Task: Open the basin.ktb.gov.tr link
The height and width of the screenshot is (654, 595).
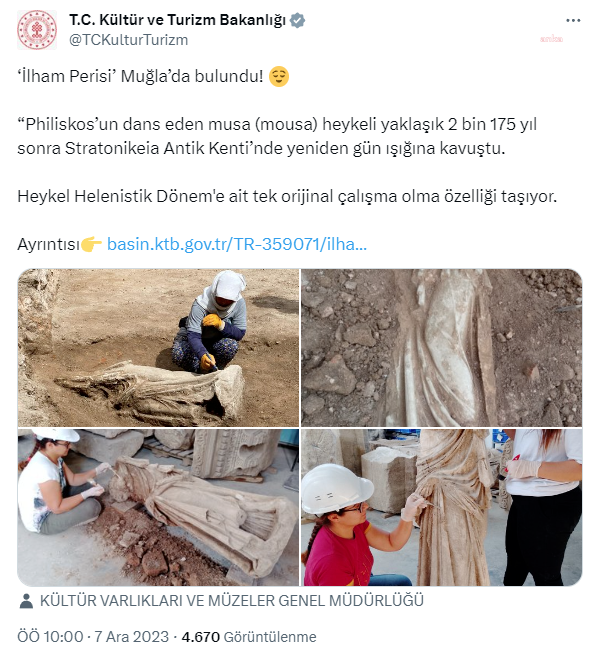Action: coord(237,244)
